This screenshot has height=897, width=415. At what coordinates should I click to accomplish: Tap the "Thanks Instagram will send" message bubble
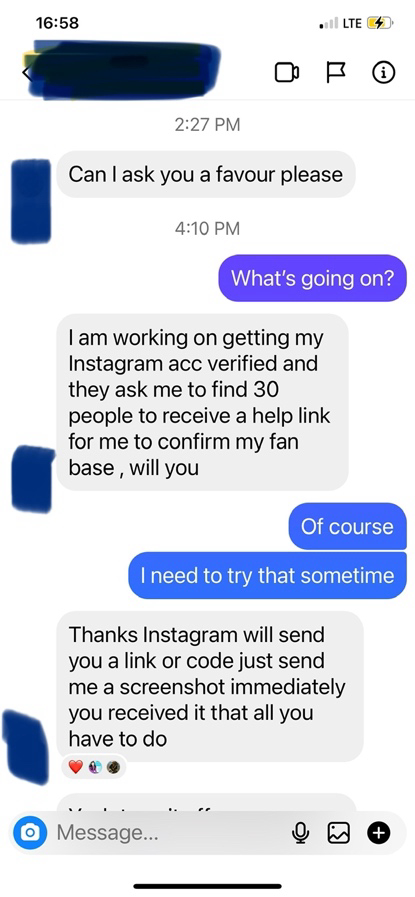[210, 686]
